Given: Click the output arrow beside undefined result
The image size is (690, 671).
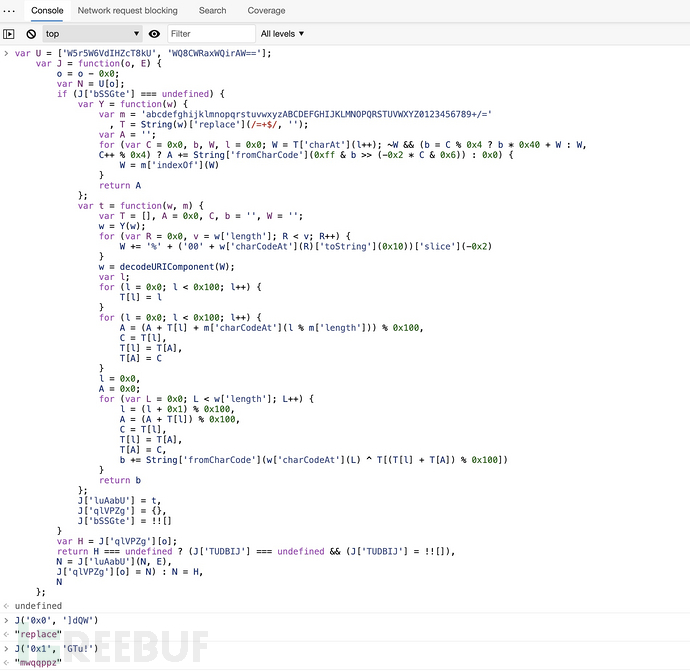Looking at the screenshot, I should [x=7, y=606].
